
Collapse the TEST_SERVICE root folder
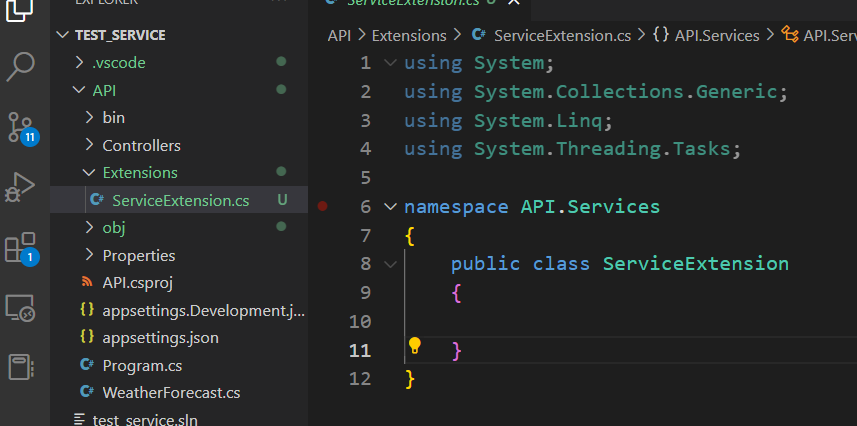tap(64, 35)
